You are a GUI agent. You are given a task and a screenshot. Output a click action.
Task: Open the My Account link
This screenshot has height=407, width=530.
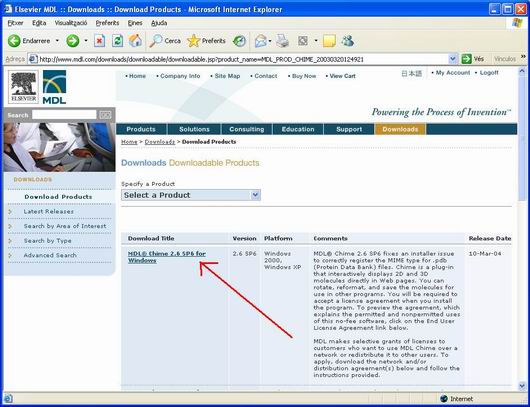coord(453,73)
